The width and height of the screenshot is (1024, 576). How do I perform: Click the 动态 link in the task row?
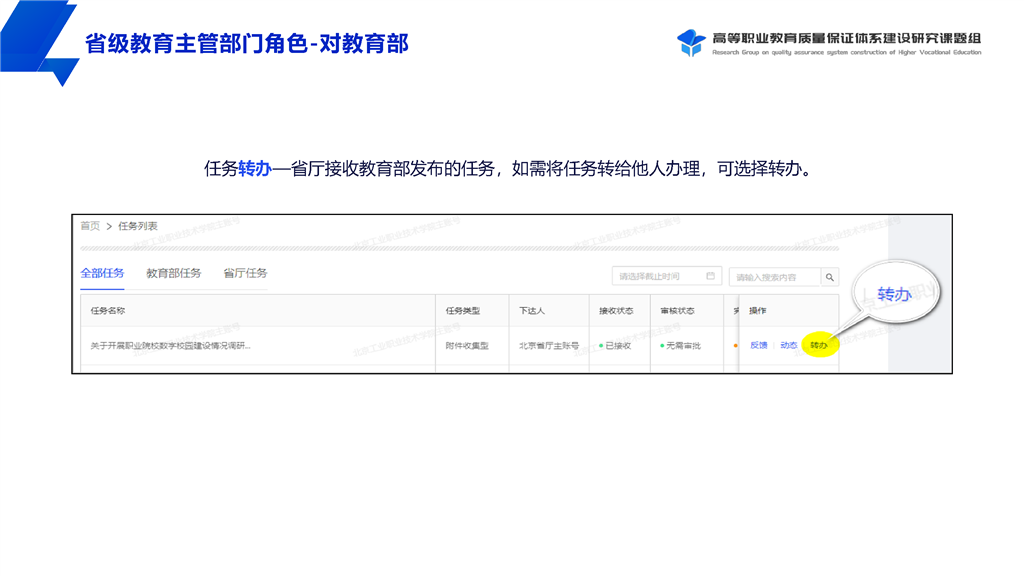pyautogui.click(x=788, y=345)
